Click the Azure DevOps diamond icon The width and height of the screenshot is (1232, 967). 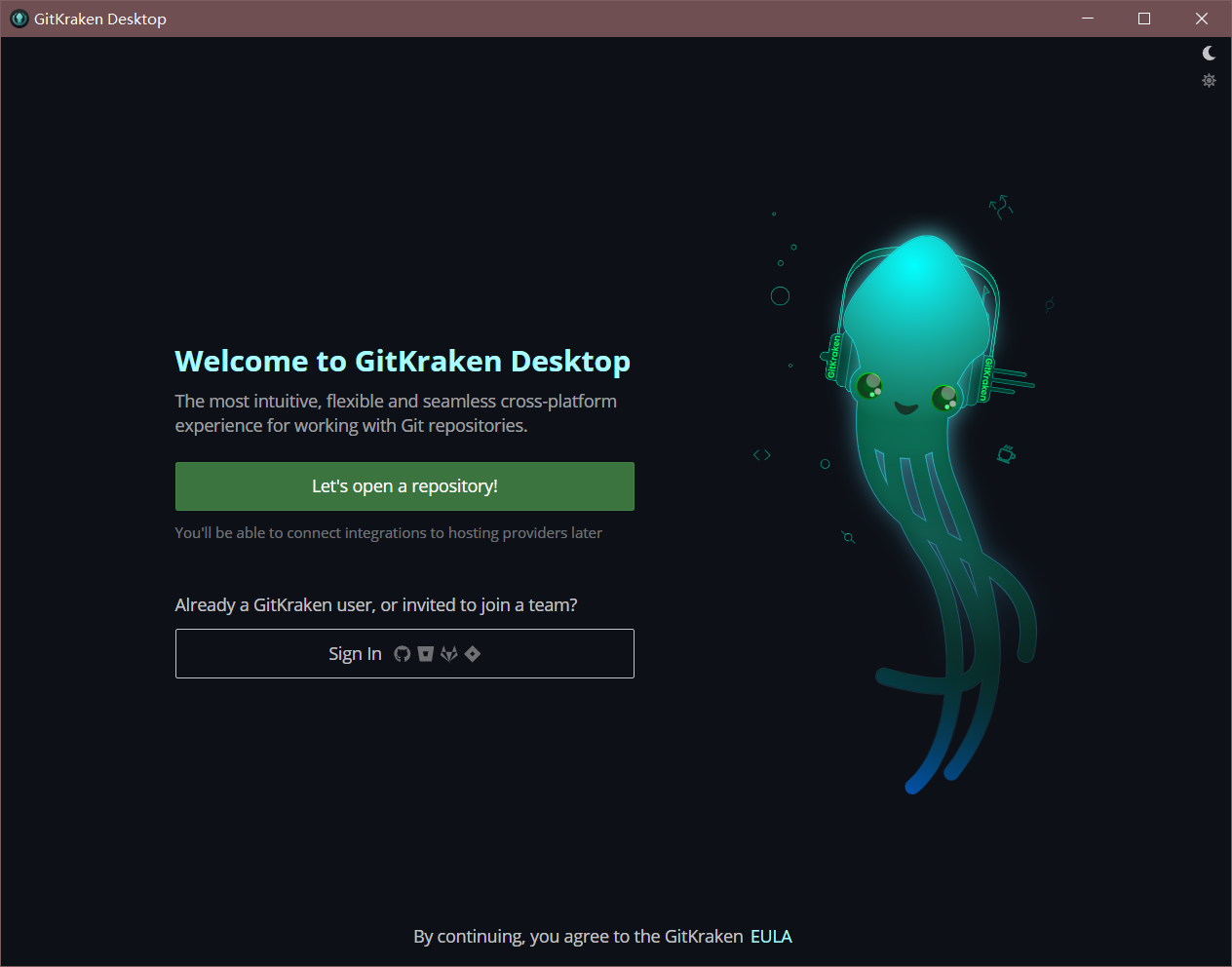click(472, 653)
